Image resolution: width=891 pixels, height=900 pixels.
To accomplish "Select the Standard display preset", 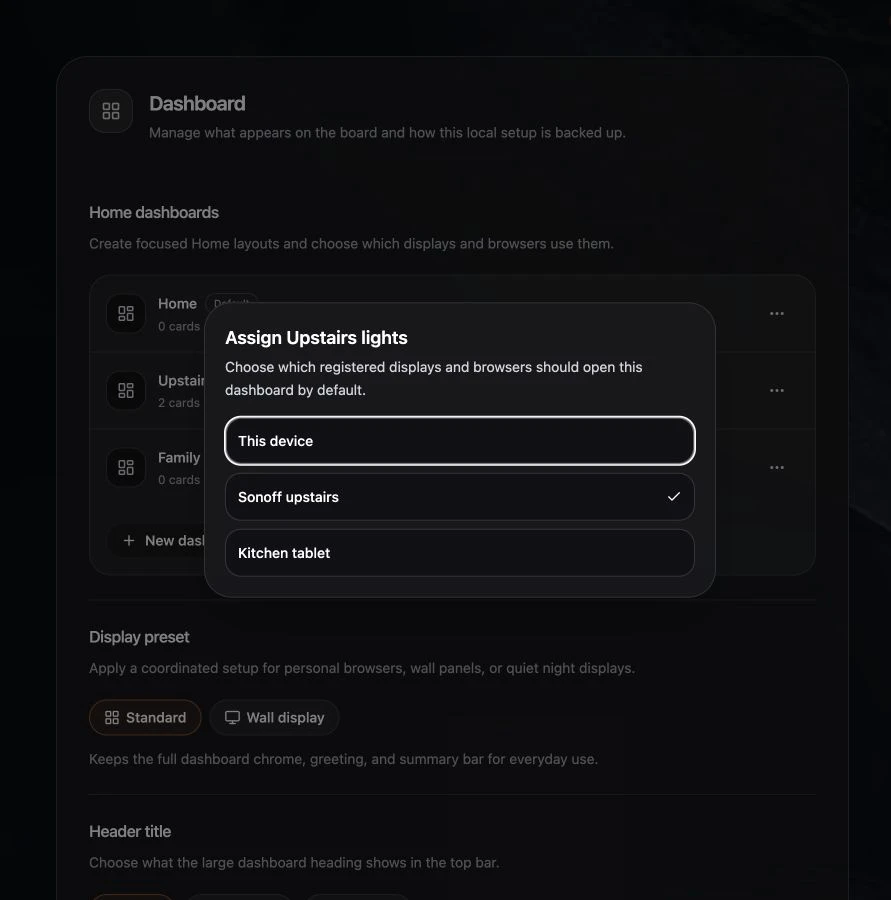I will [145, 717].
